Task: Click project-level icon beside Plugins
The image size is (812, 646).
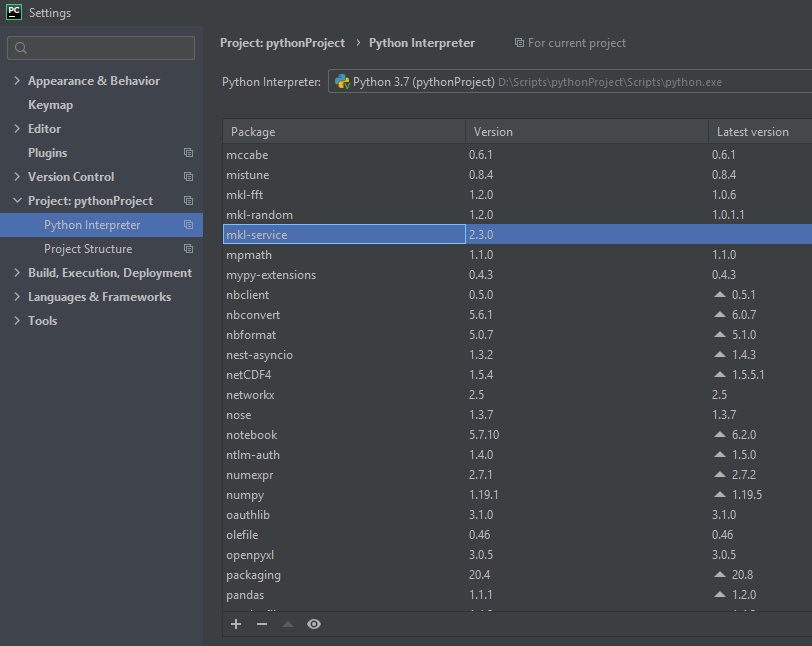Action: (188, 153)
